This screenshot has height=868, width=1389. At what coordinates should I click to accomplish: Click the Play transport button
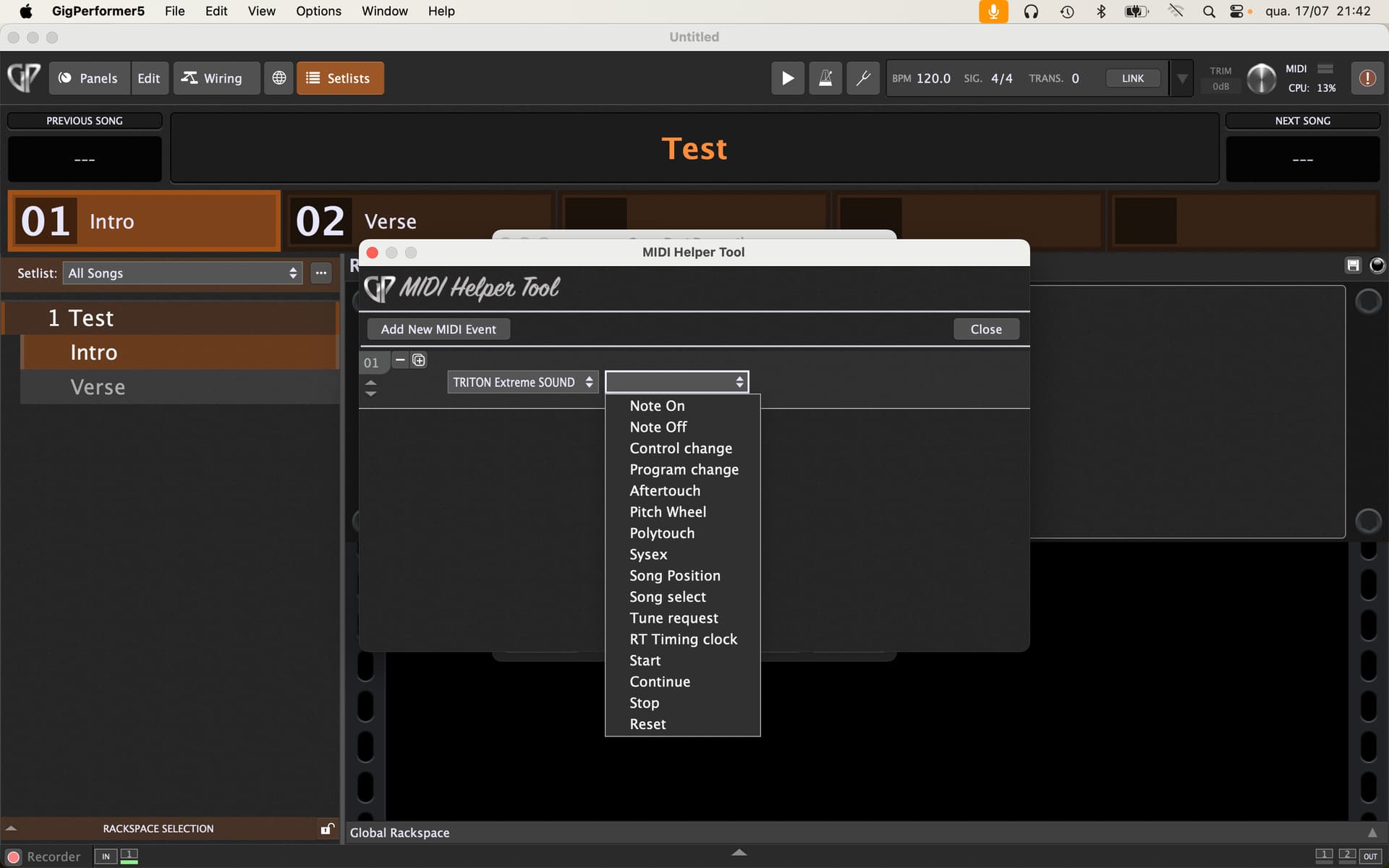[787, 78]
